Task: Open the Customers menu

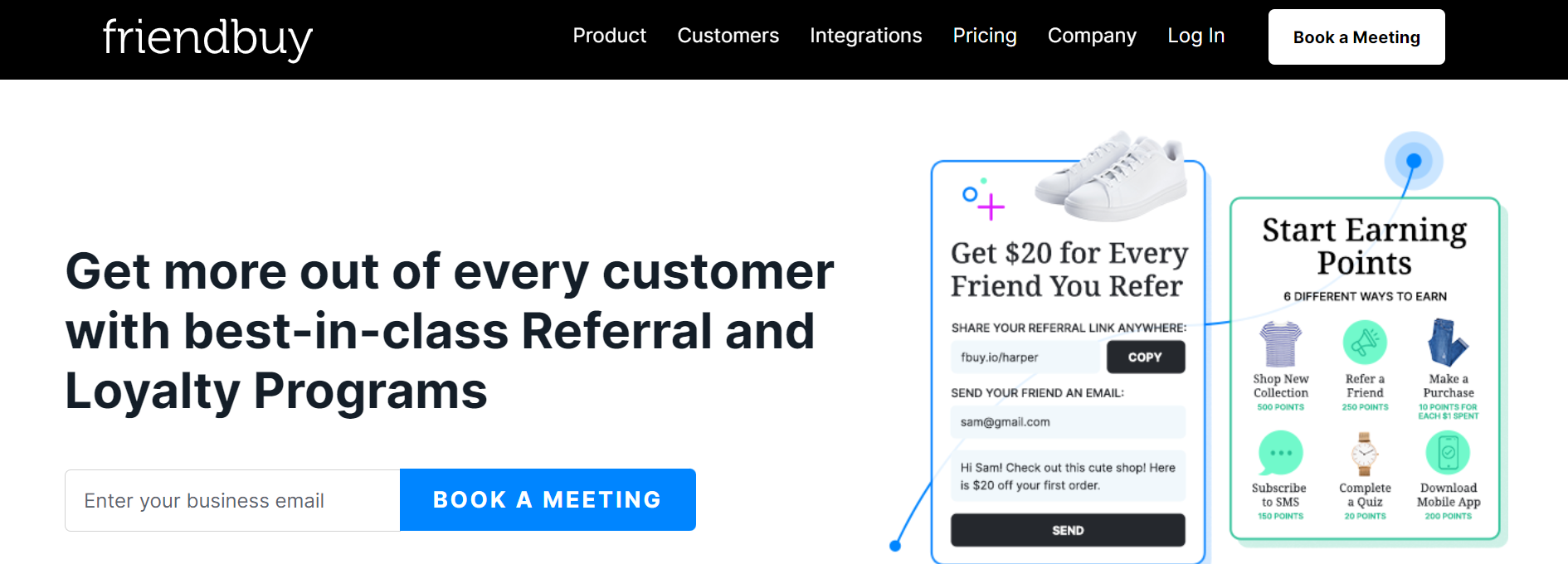Action: [x=728, y=36]
